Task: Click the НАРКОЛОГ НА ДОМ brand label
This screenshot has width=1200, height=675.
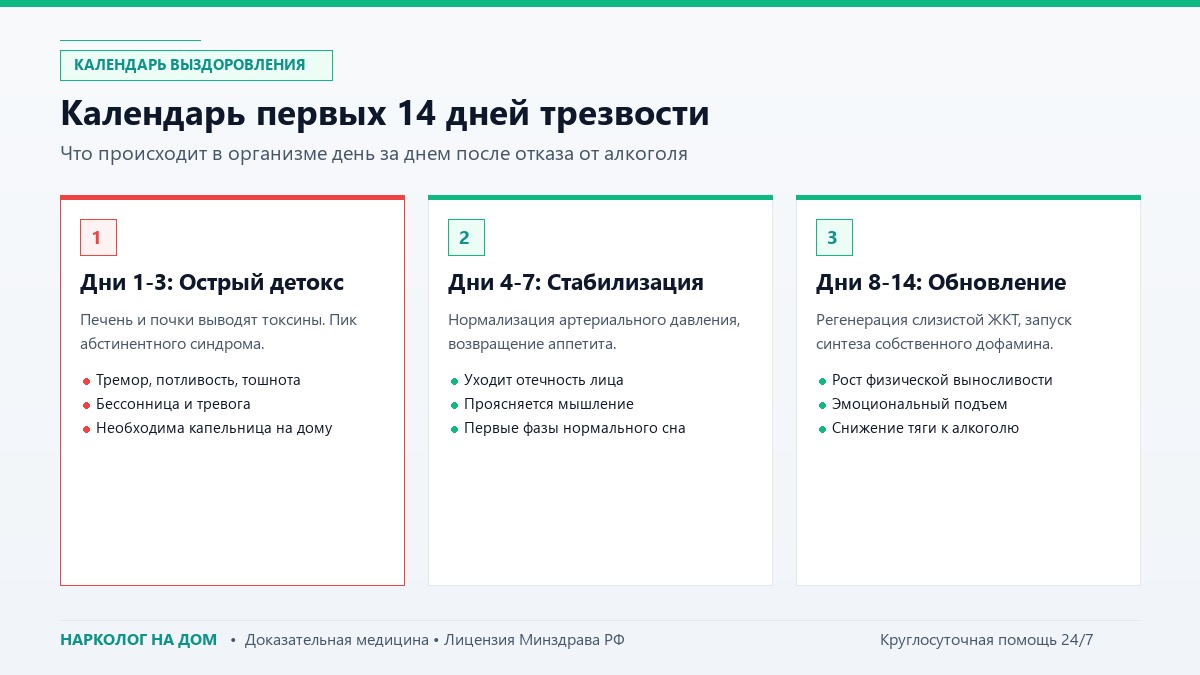Action: pos(138,640)
